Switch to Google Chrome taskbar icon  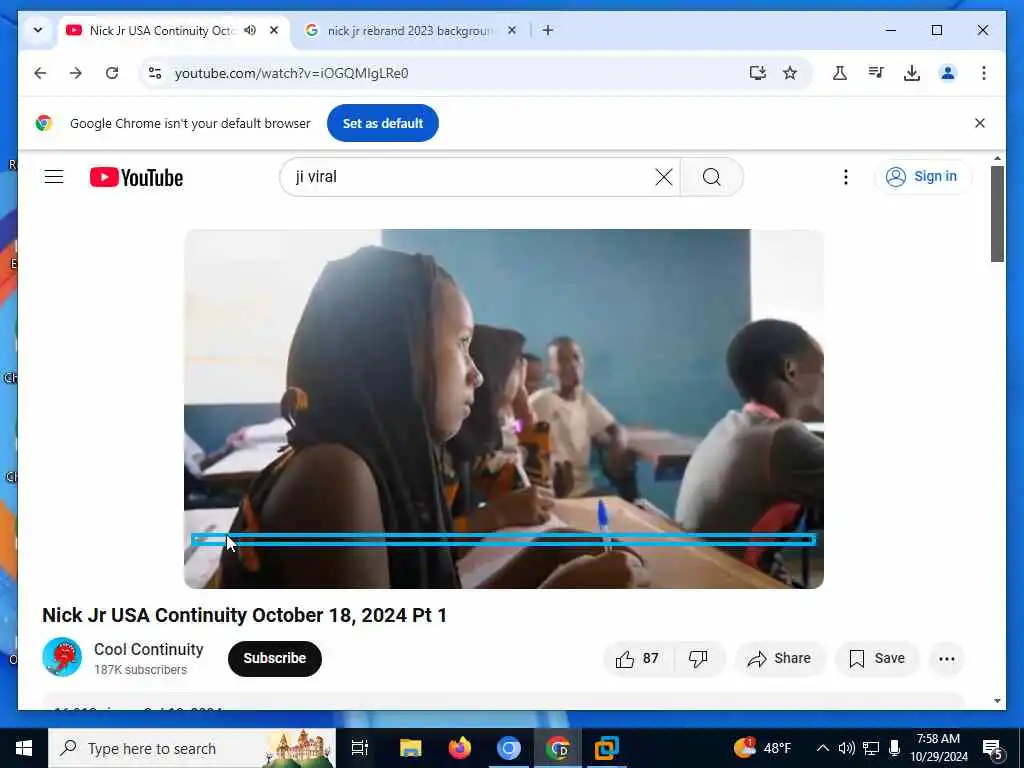(558, 748)
